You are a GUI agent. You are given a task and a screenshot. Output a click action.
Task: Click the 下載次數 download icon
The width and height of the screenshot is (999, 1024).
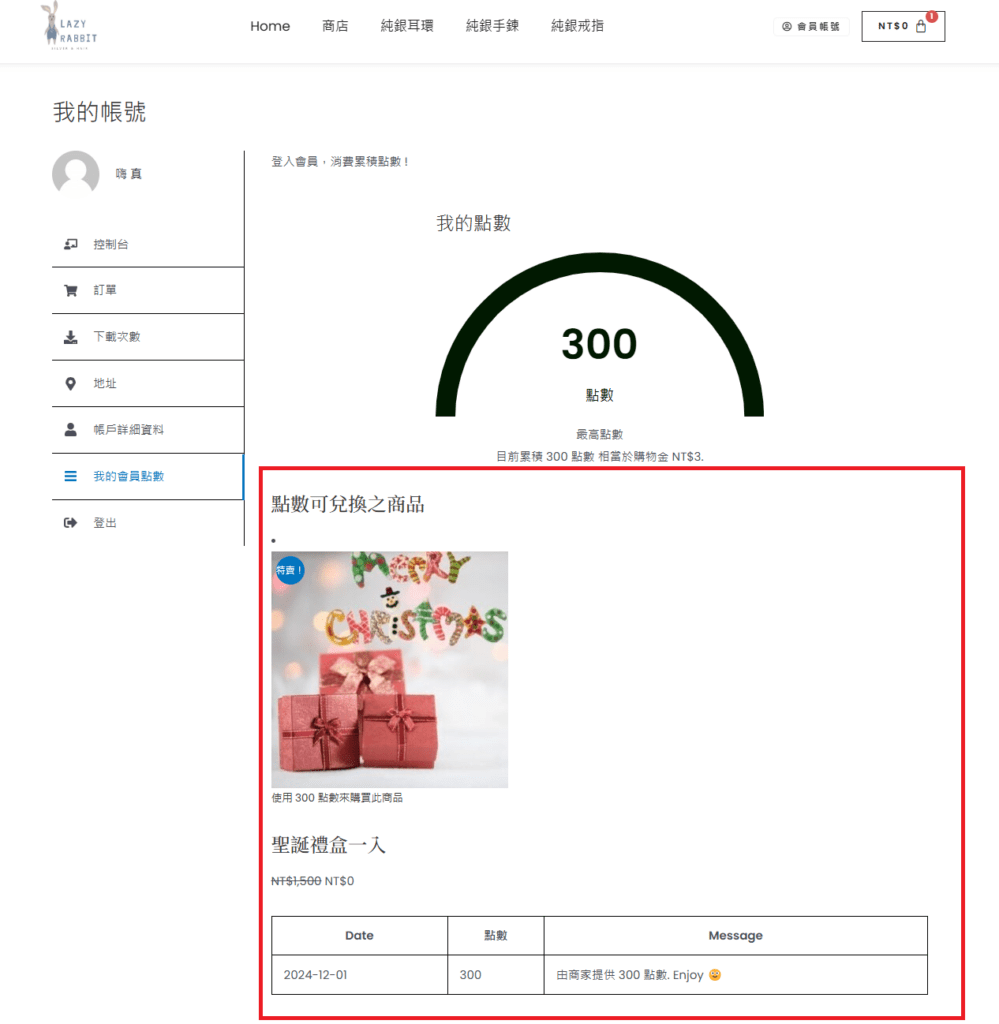70,337
